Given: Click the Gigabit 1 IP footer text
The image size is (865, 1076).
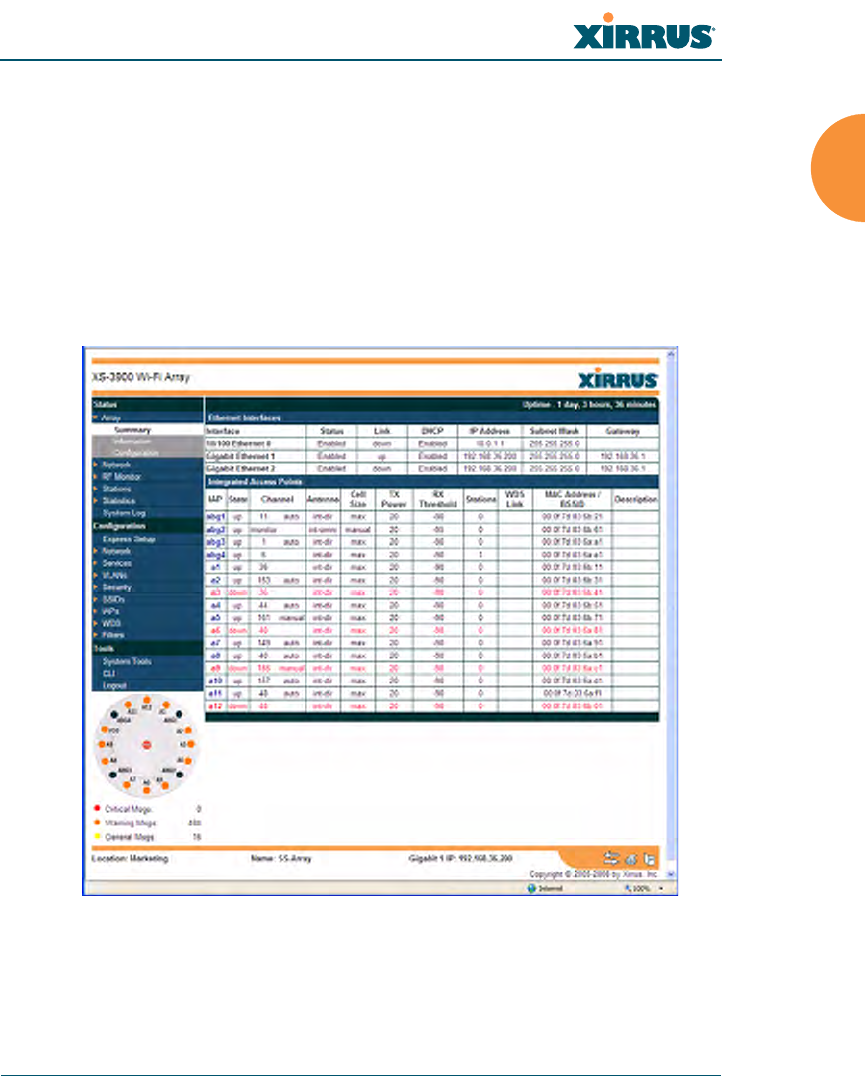Looking at the screenshot, I should point(460,858).
